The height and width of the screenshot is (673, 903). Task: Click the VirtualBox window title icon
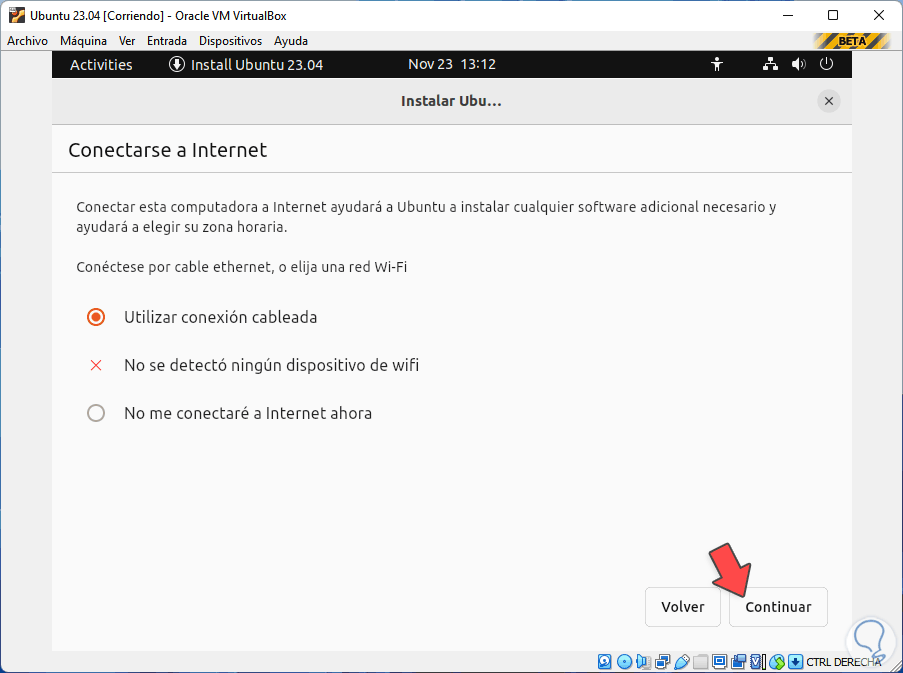[x=17, y=16]
